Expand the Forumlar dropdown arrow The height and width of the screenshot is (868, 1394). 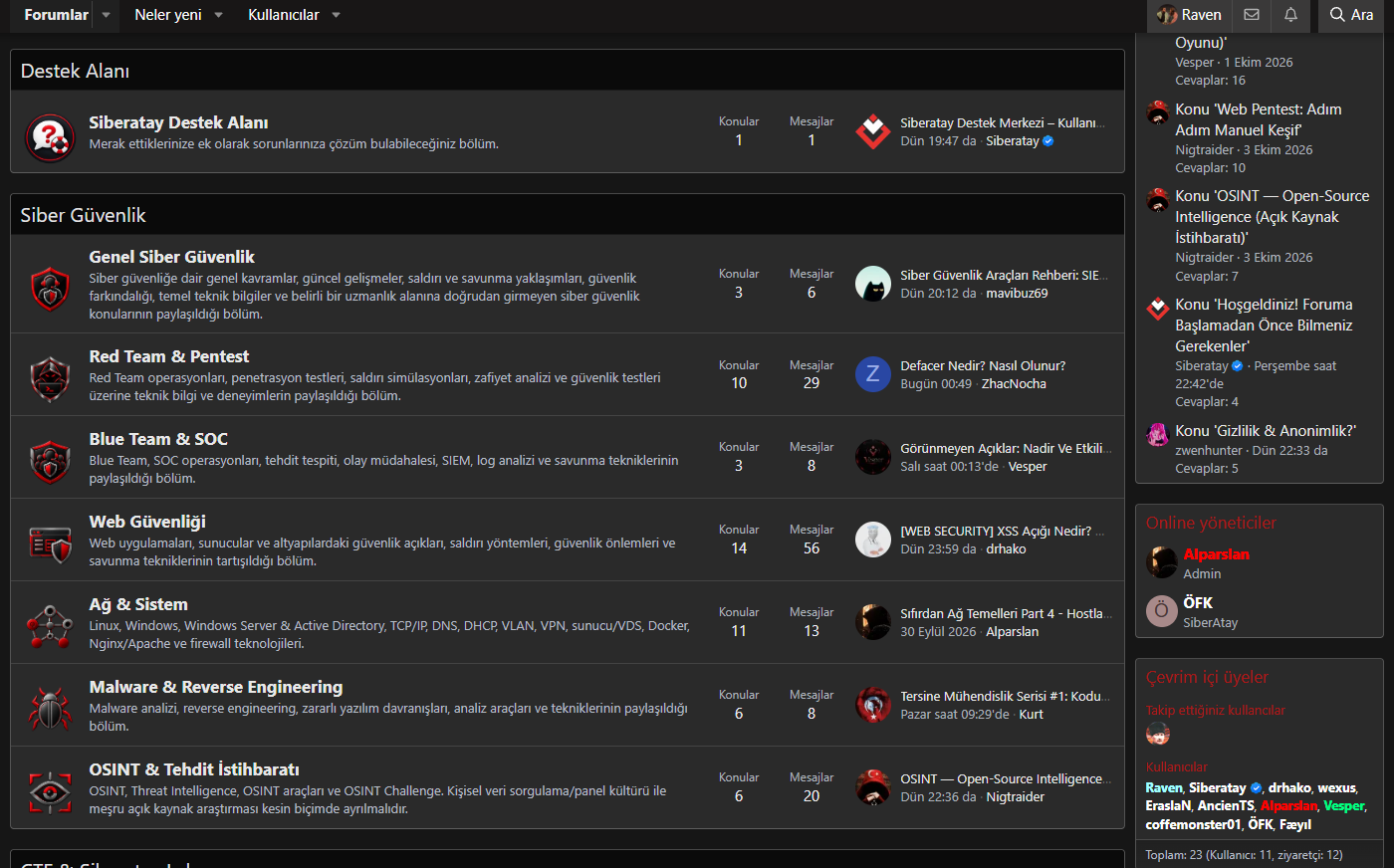tap(106, 15)
